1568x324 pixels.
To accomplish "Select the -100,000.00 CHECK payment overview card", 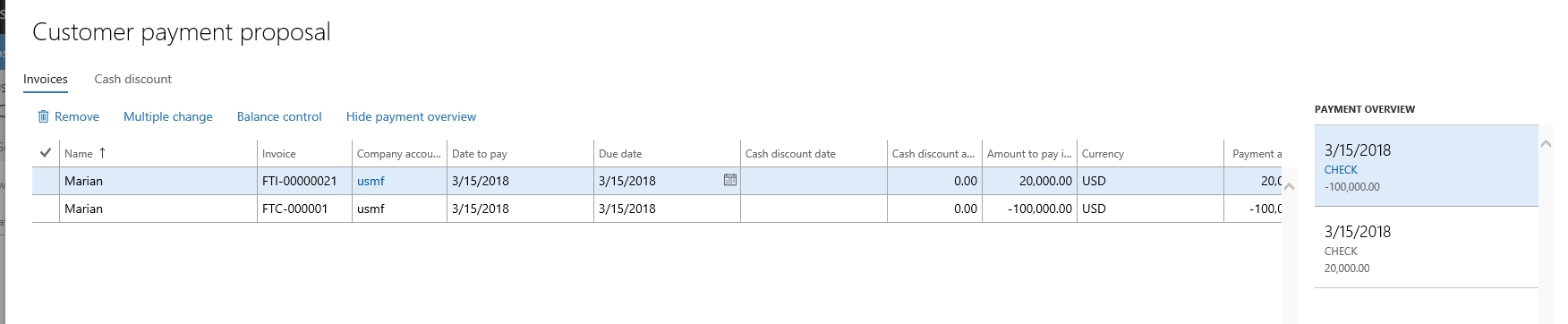I will 1426,166.
